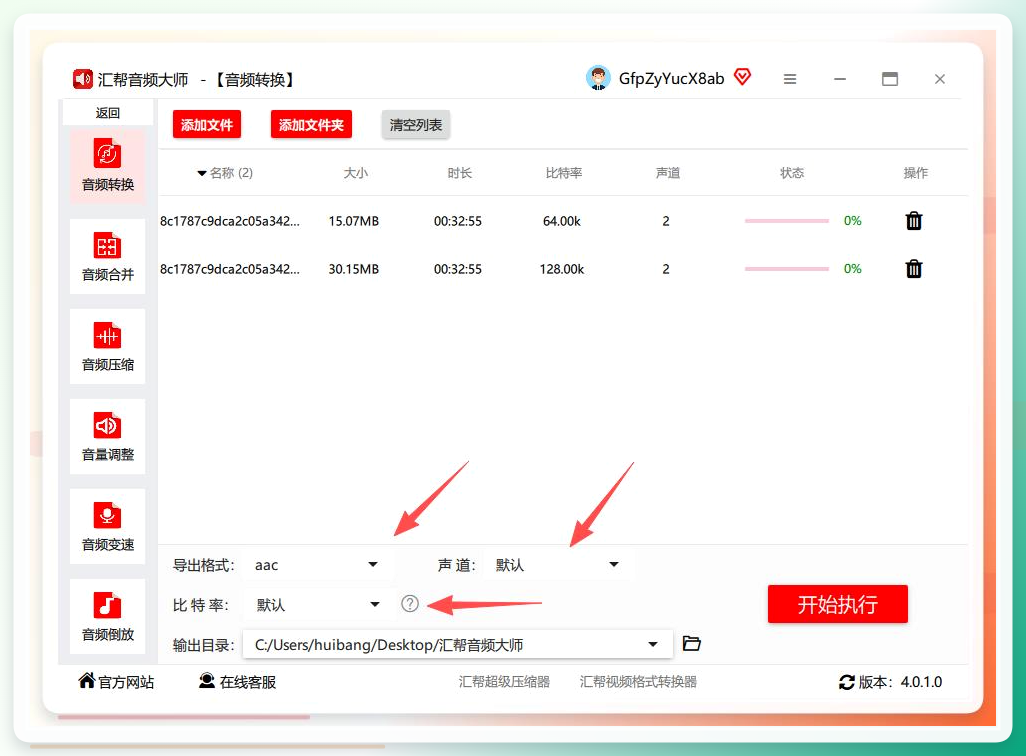Close the application window
Viewport: 1026px width, 756px height.
pos(940,79)
